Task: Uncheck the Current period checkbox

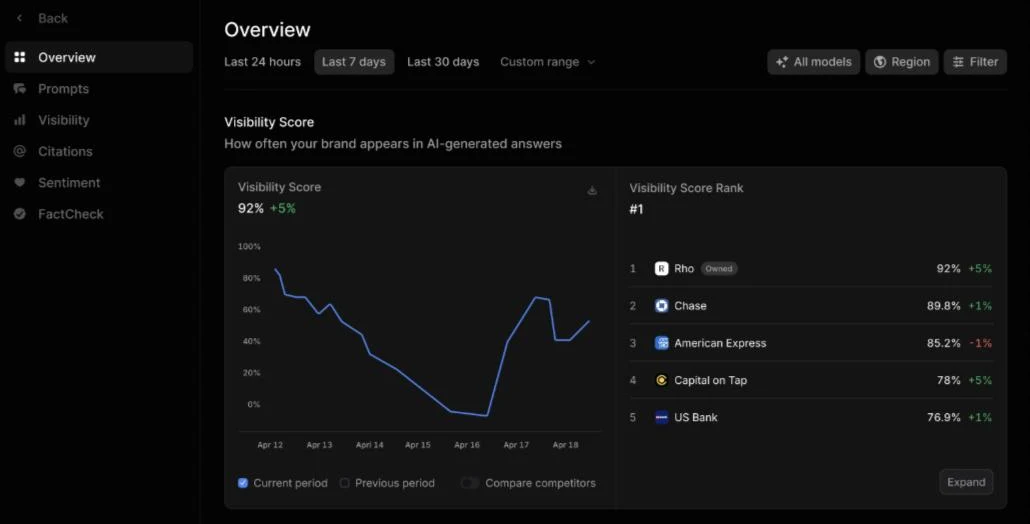Action: pyautogui.click(x=243, y=483)
